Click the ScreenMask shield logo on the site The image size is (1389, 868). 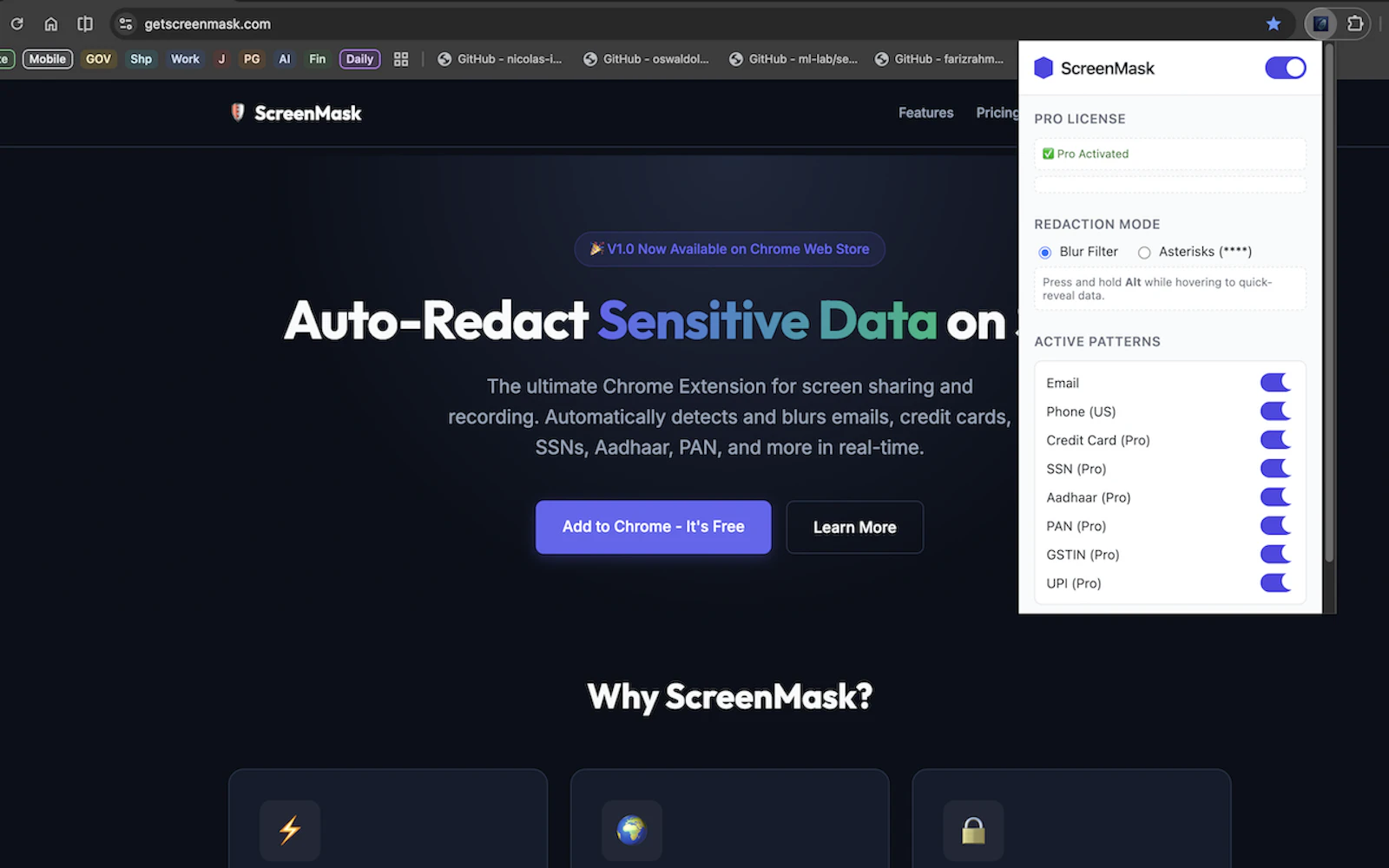point(237,112)
